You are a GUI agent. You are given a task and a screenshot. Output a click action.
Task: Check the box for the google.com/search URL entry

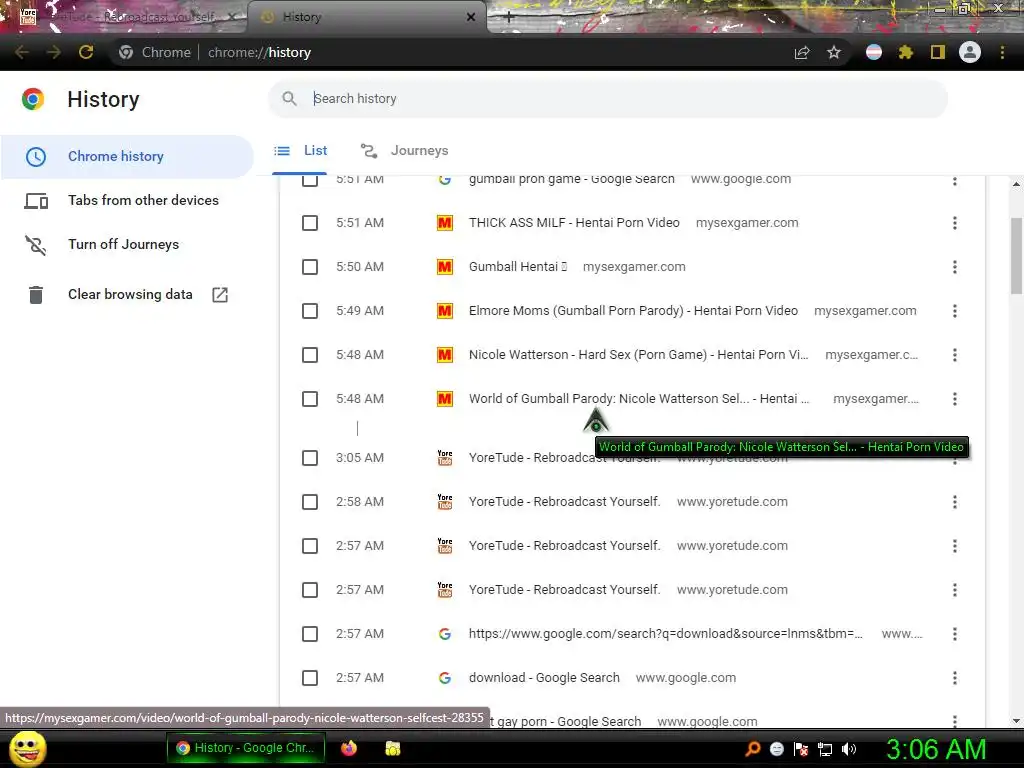310,634
